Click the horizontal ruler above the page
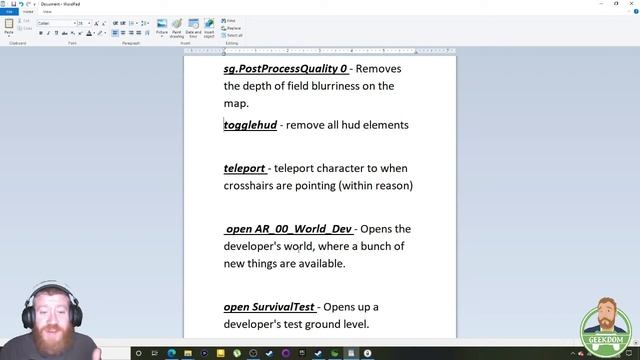 (x=320, y=51)
